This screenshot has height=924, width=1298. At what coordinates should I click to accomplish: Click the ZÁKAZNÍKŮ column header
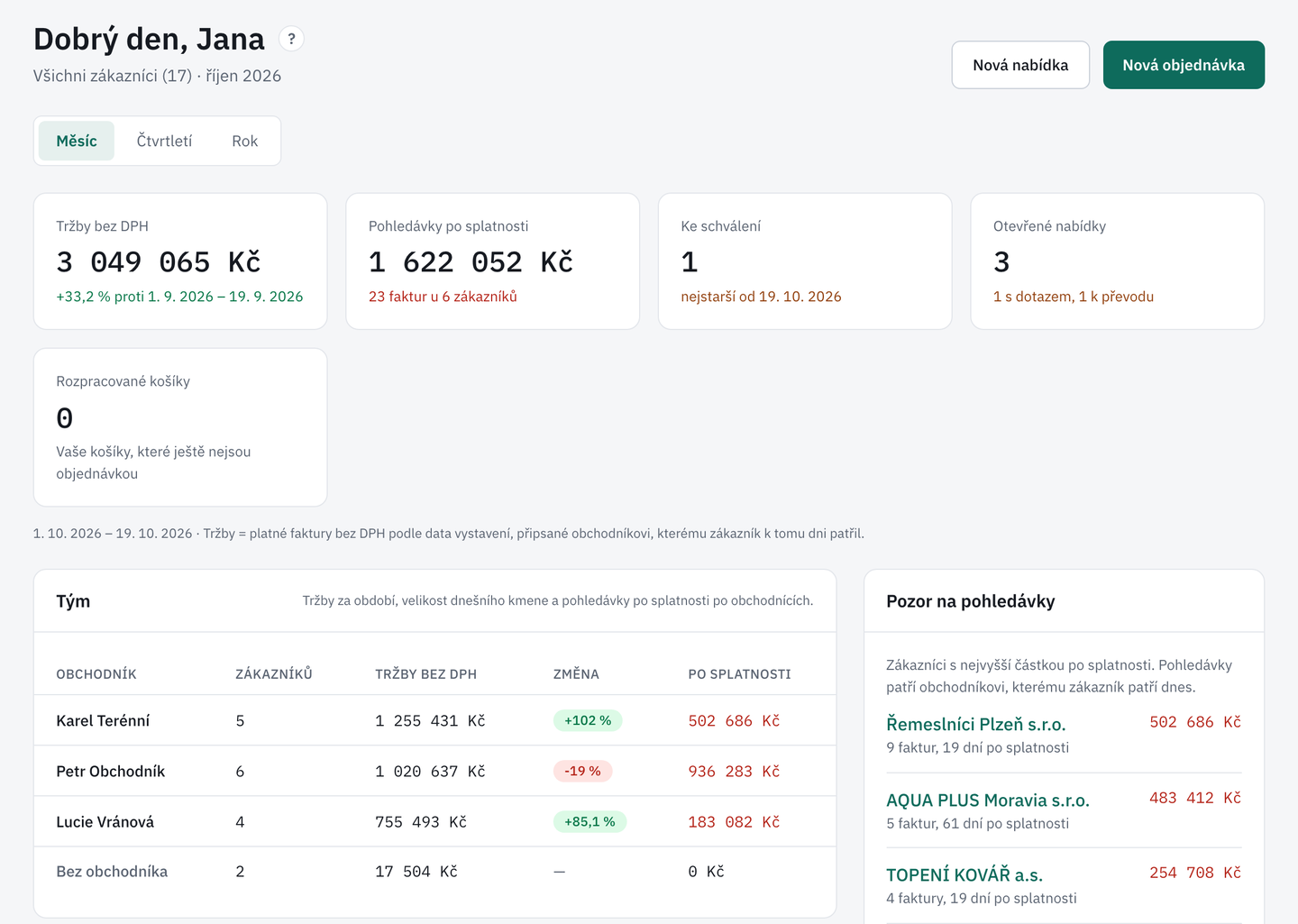point(274,674)
